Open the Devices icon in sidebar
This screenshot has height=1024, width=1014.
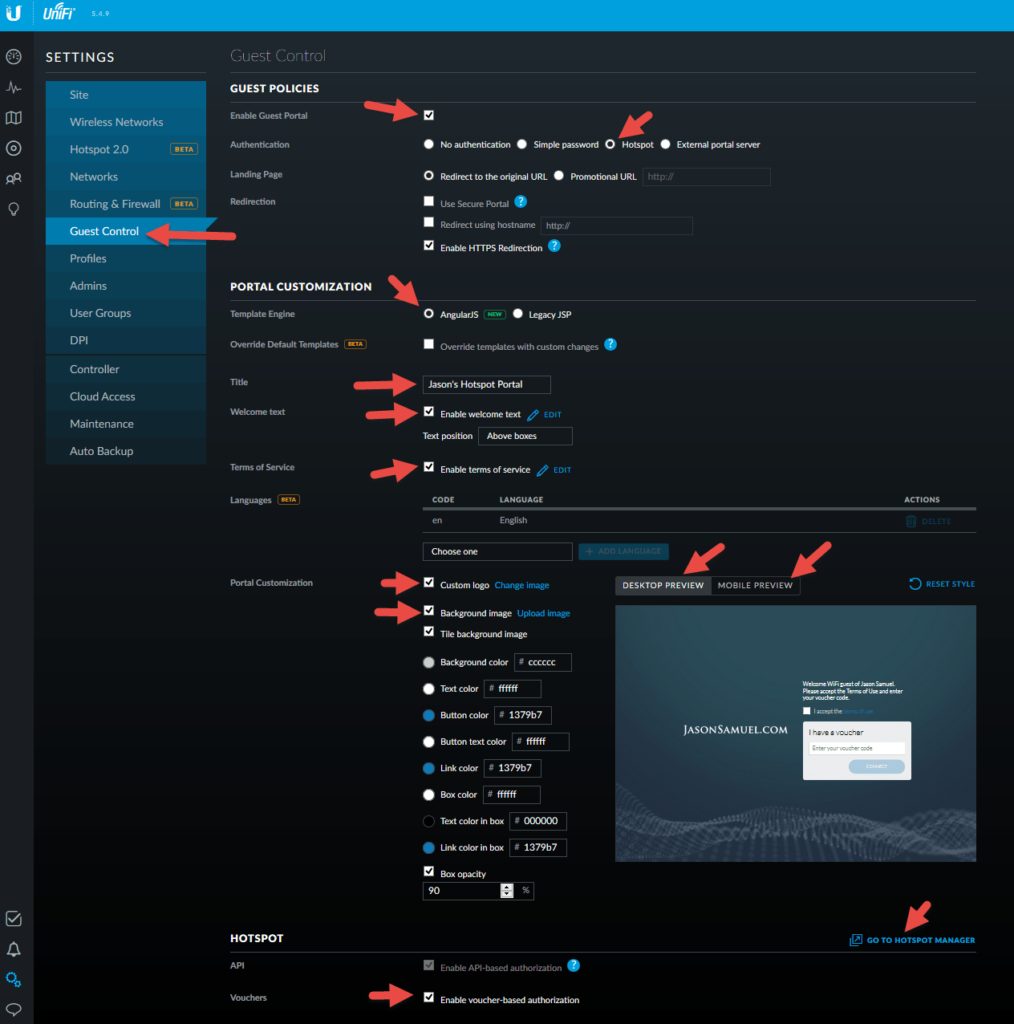point(14,148)
